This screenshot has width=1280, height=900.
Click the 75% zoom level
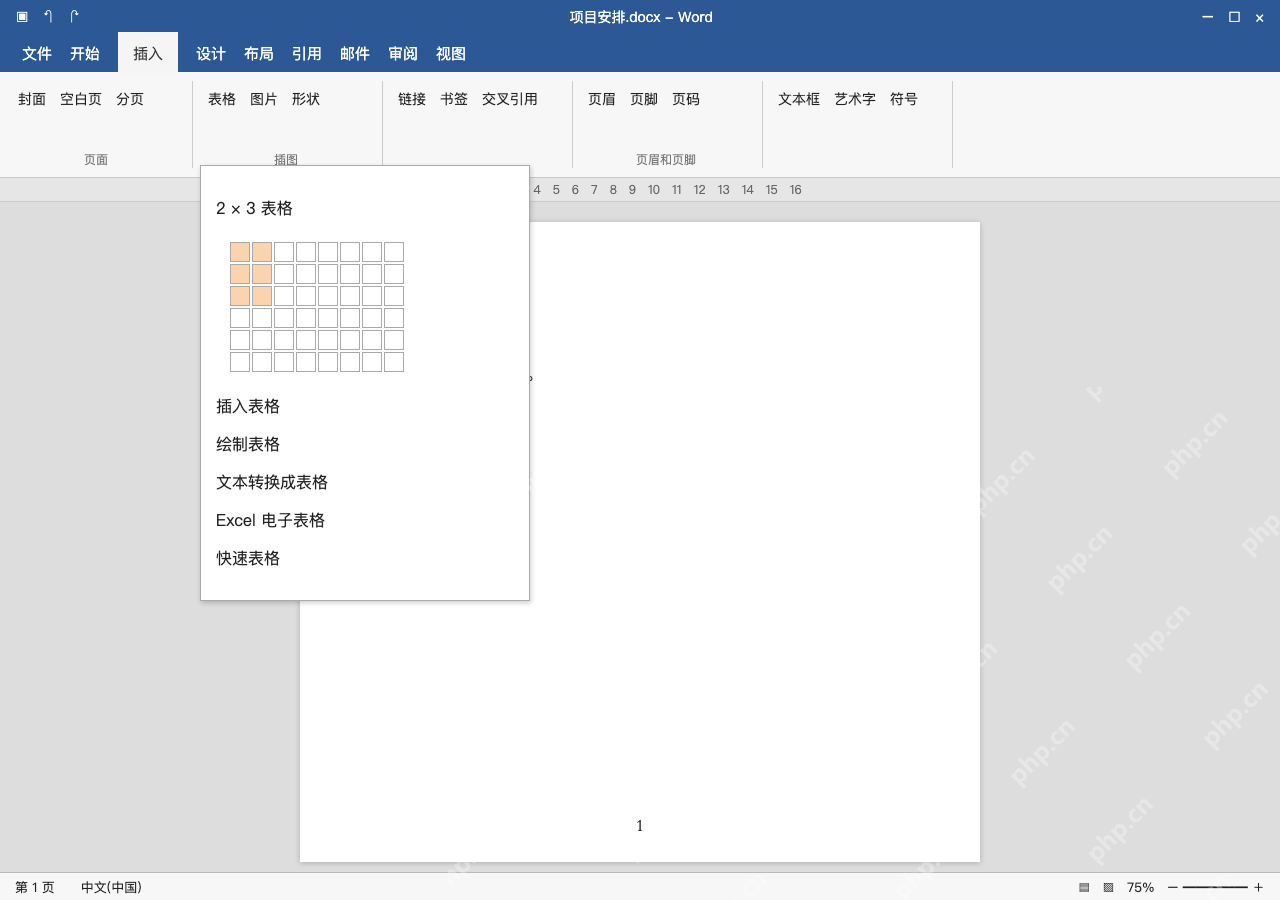(1140, 887)
